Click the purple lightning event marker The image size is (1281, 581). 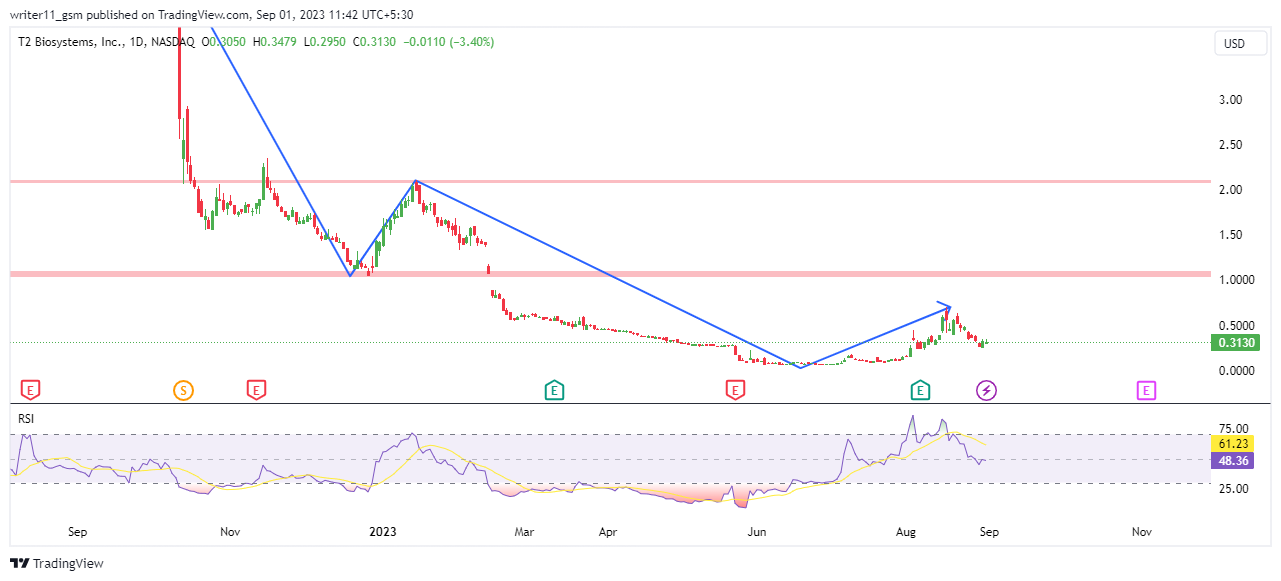[986, 390]
